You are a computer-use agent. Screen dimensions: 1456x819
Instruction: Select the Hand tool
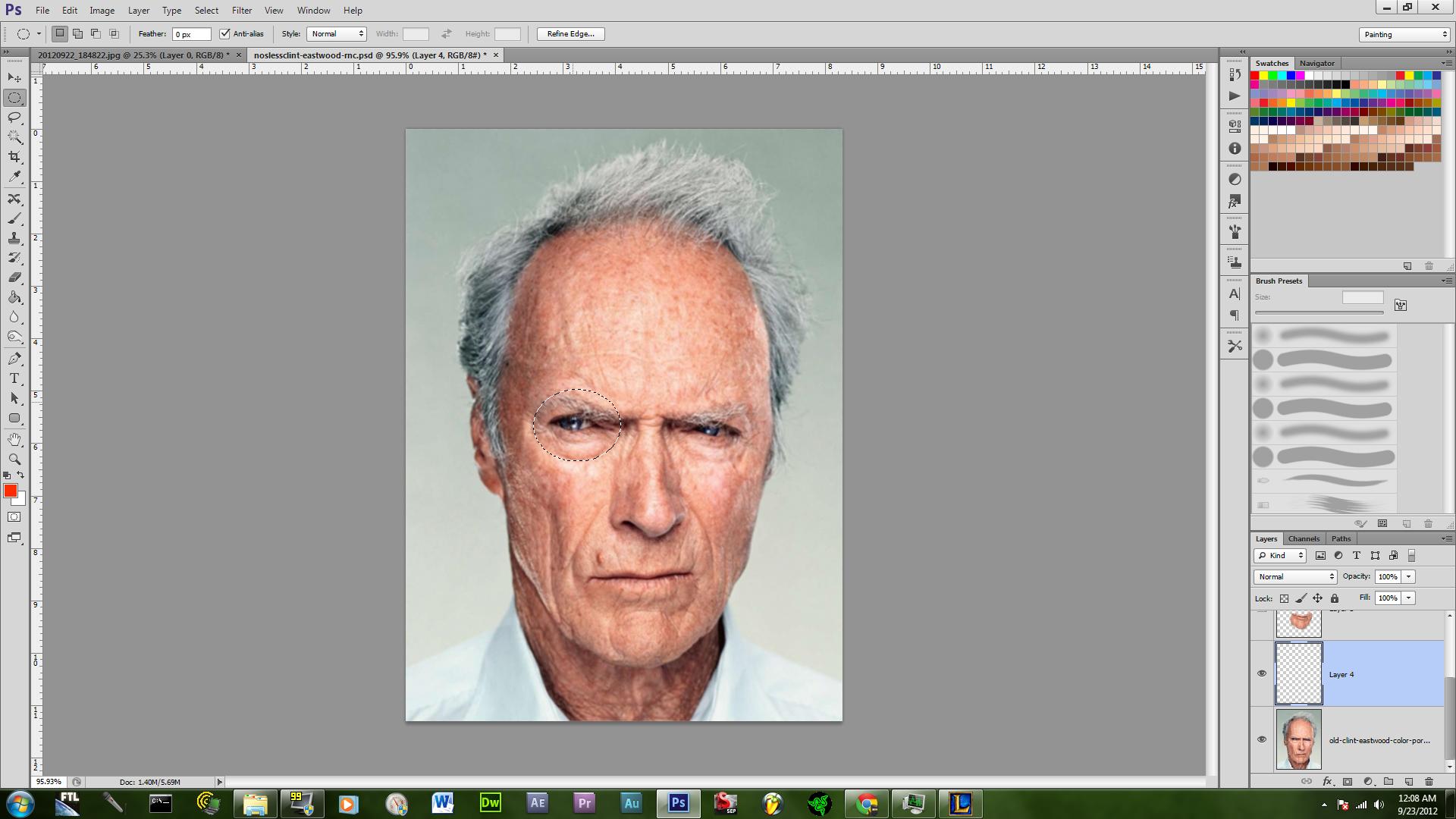pos(14,440)
